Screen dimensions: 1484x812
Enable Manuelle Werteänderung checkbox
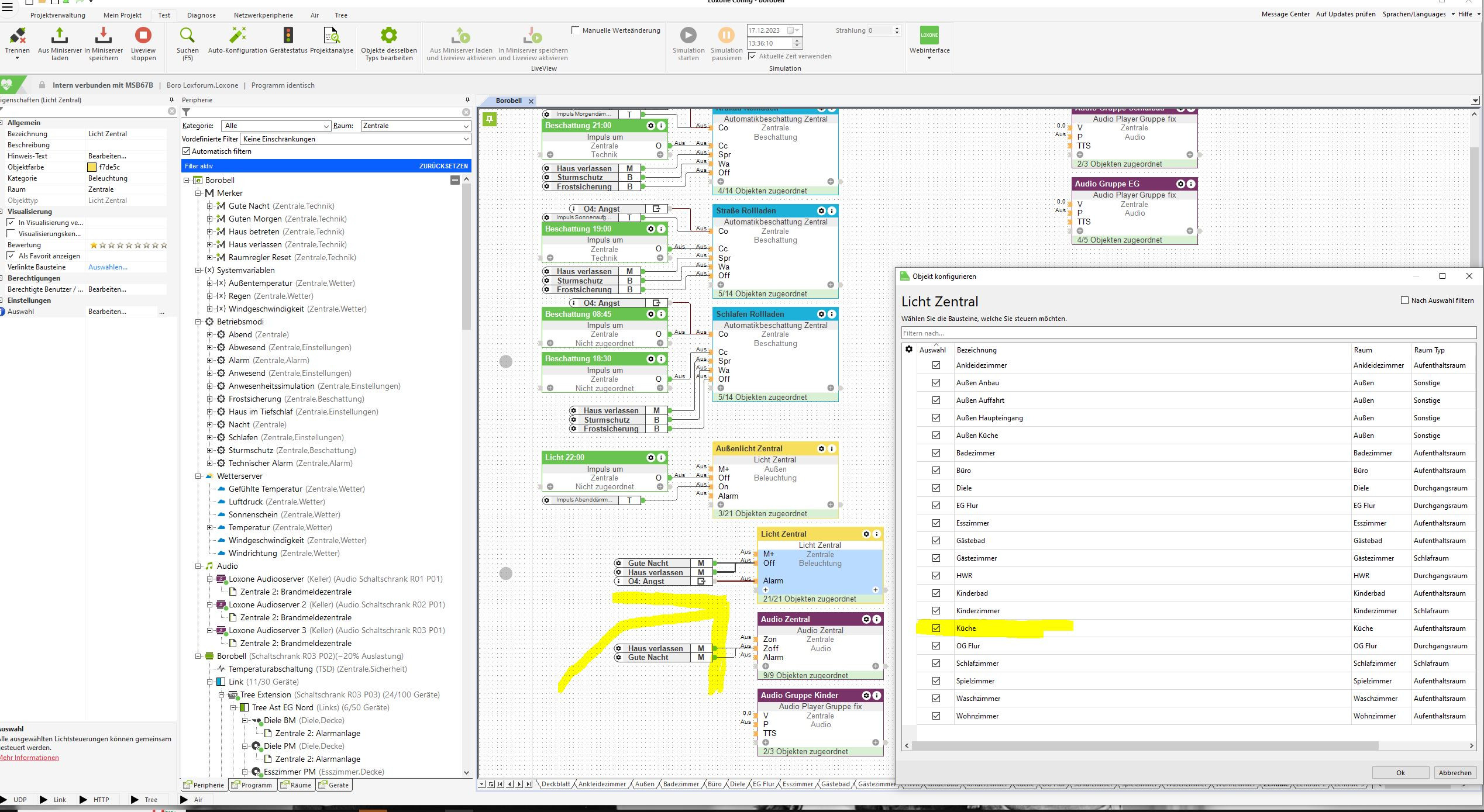pos(576,30)
